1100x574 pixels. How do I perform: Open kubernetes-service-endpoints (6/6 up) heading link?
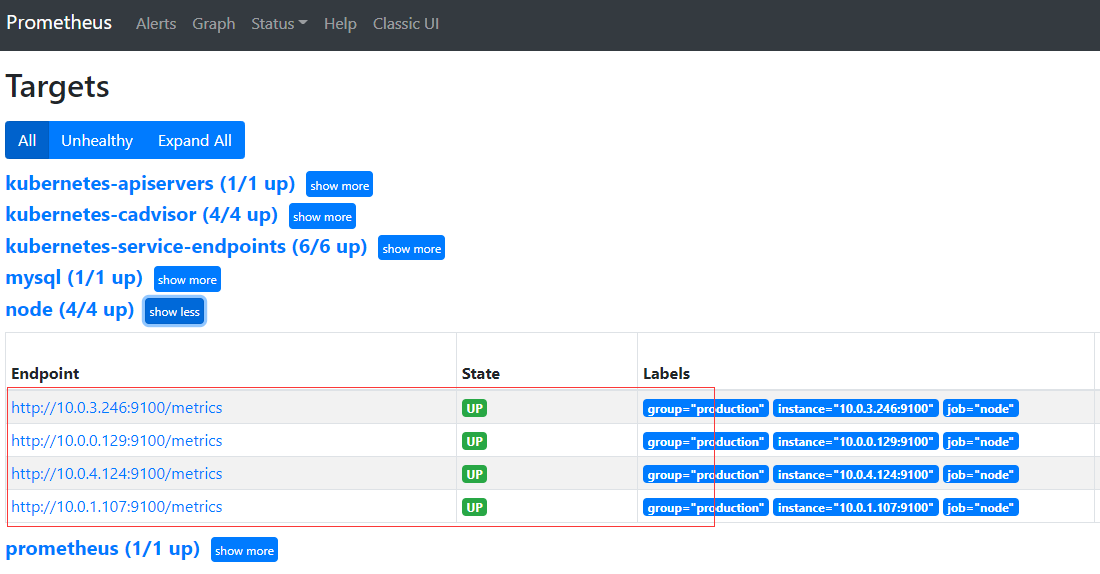coord(187,246)
